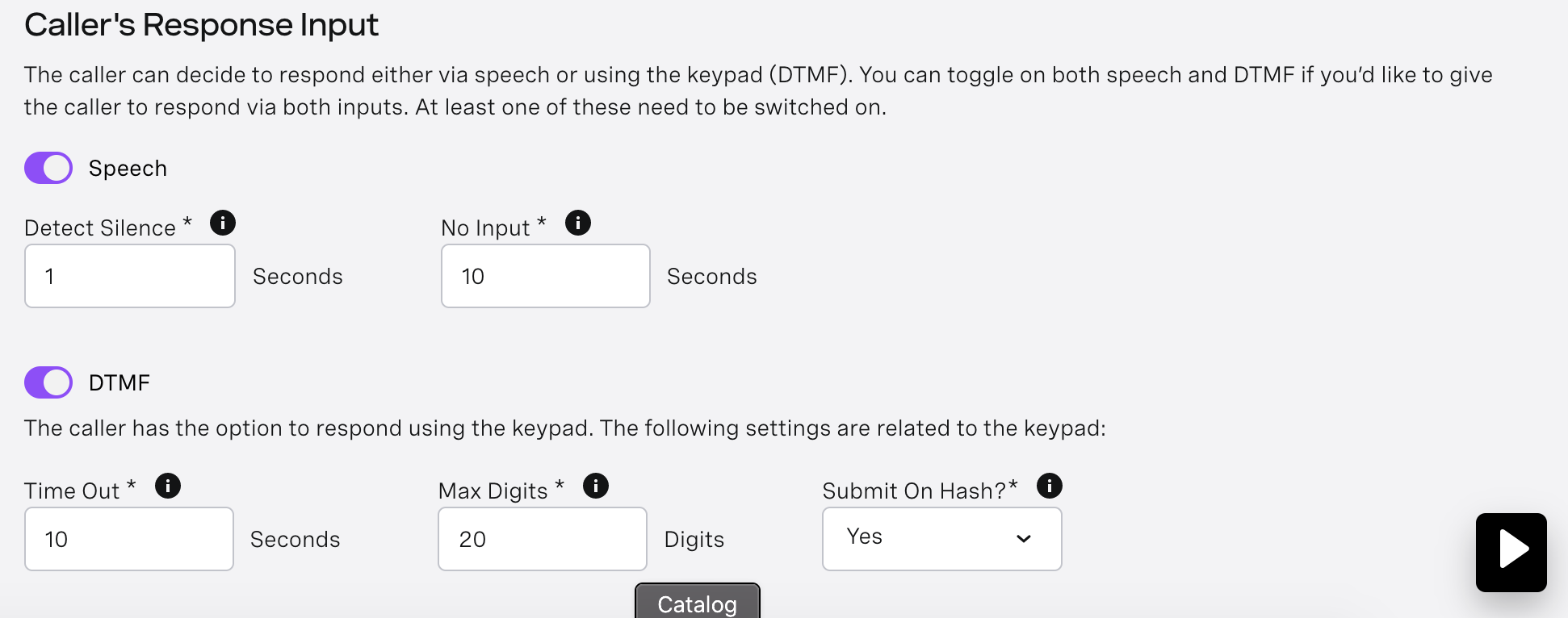
Task: Open the Time Out info tooltip icon
Action: [168, 486]
